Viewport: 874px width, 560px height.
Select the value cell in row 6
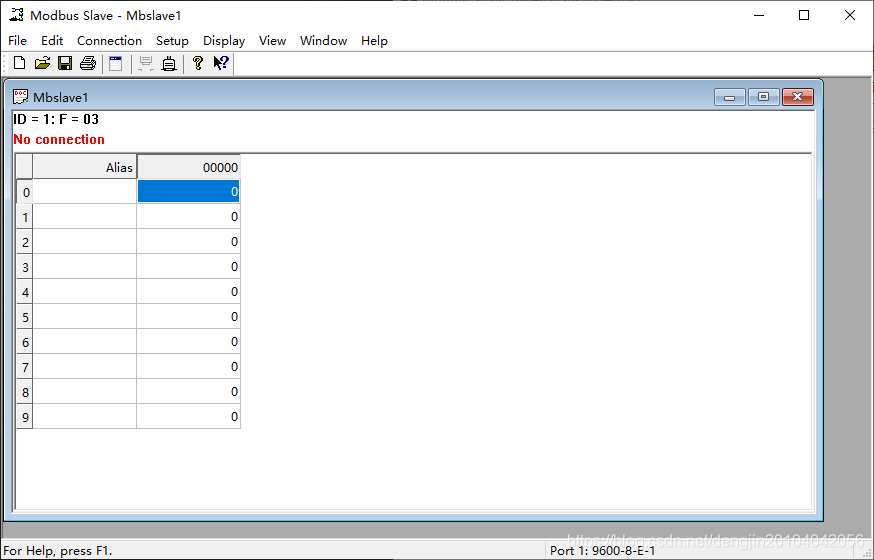click(x=188, y=342)
